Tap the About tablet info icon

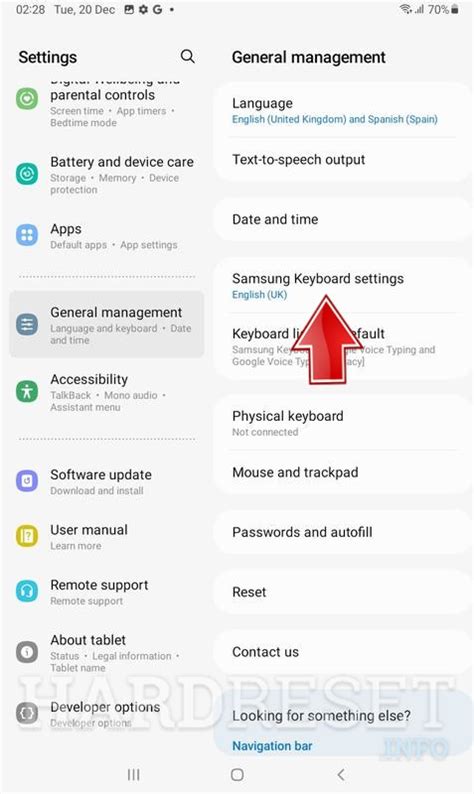27,652
